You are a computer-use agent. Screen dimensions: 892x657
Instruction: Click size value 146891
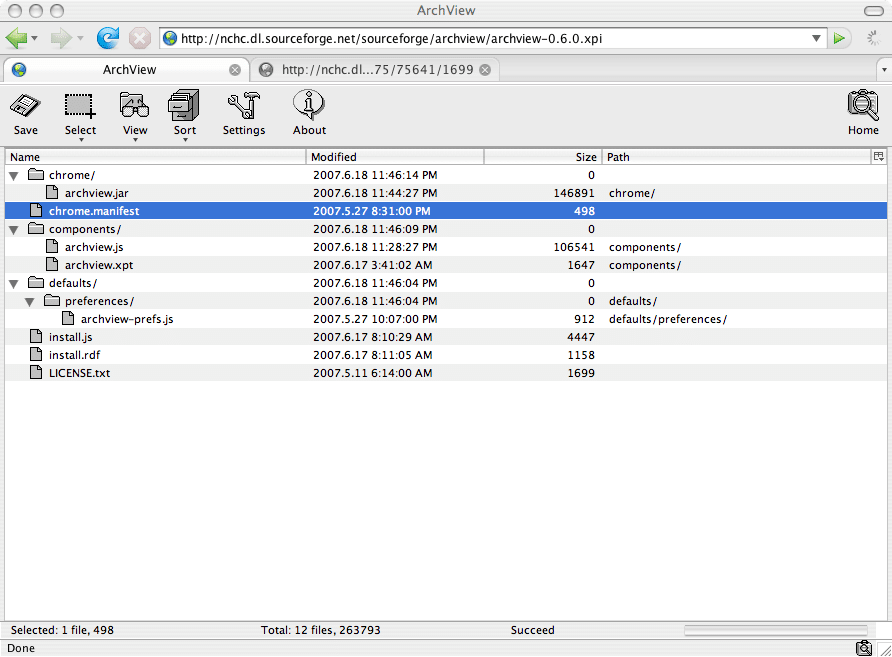[574, 193]
